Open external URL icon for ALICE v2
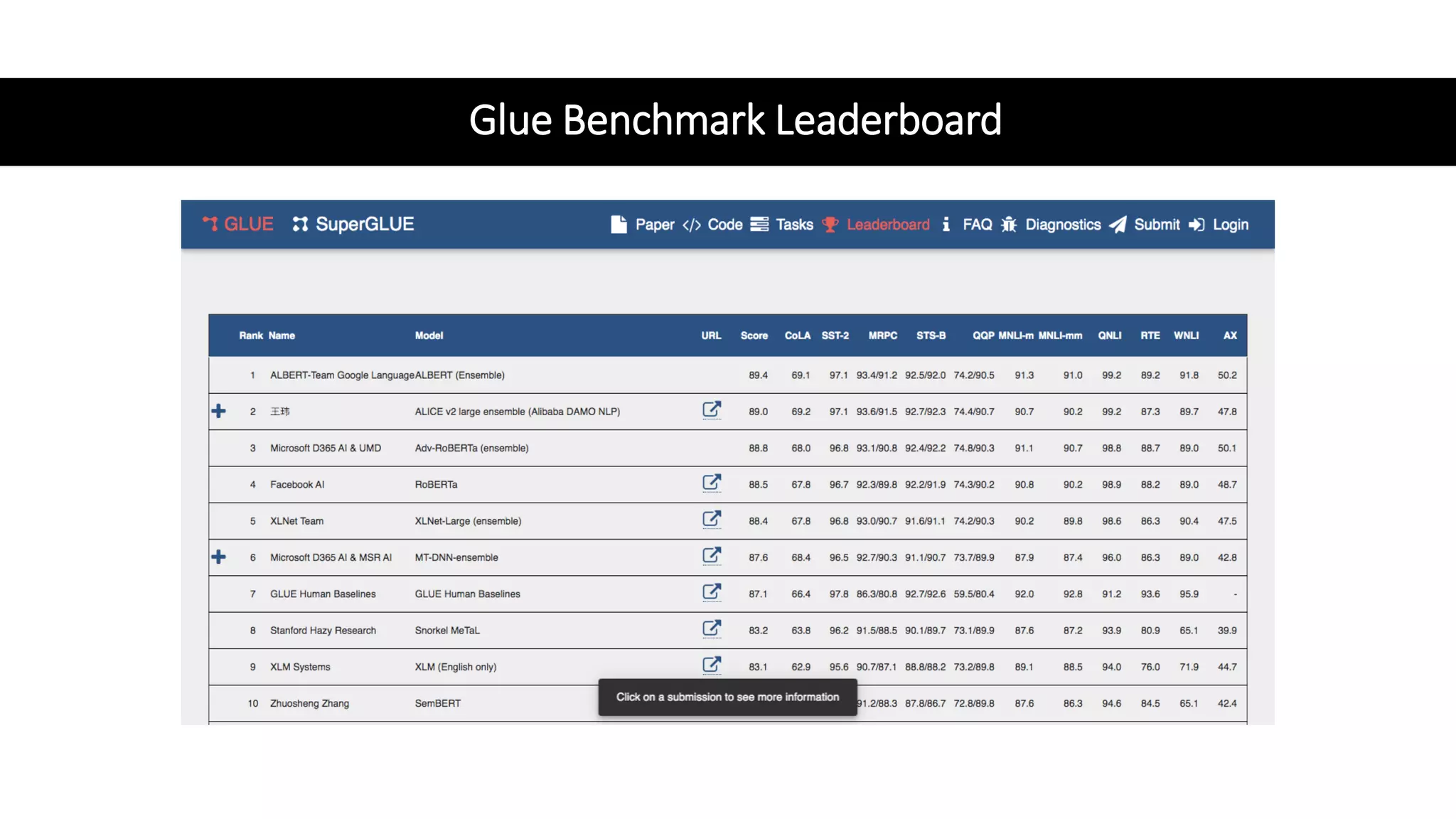This screenshot has height=819, width=1456. (712, 409)
